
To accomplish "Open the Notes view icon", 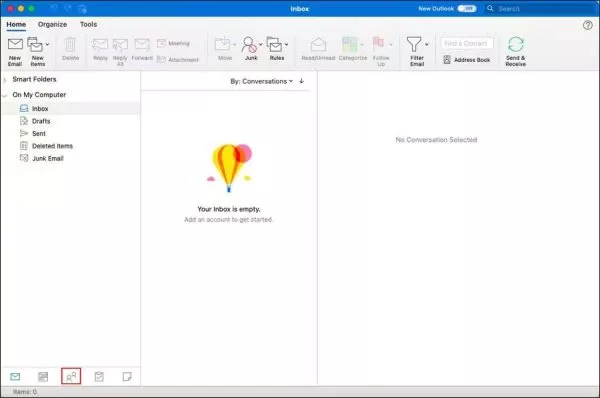I will 127,377.
